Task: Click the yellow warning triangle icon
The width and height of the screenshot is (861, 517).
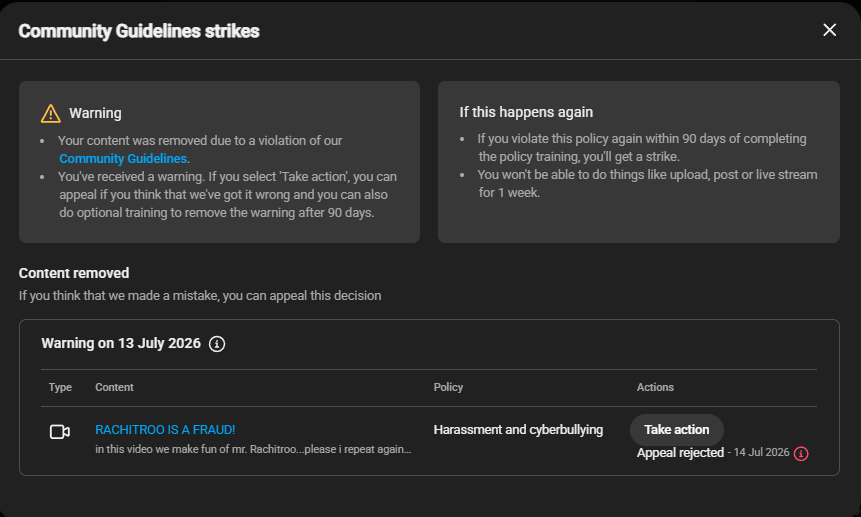Action: [x=51, y=114]
